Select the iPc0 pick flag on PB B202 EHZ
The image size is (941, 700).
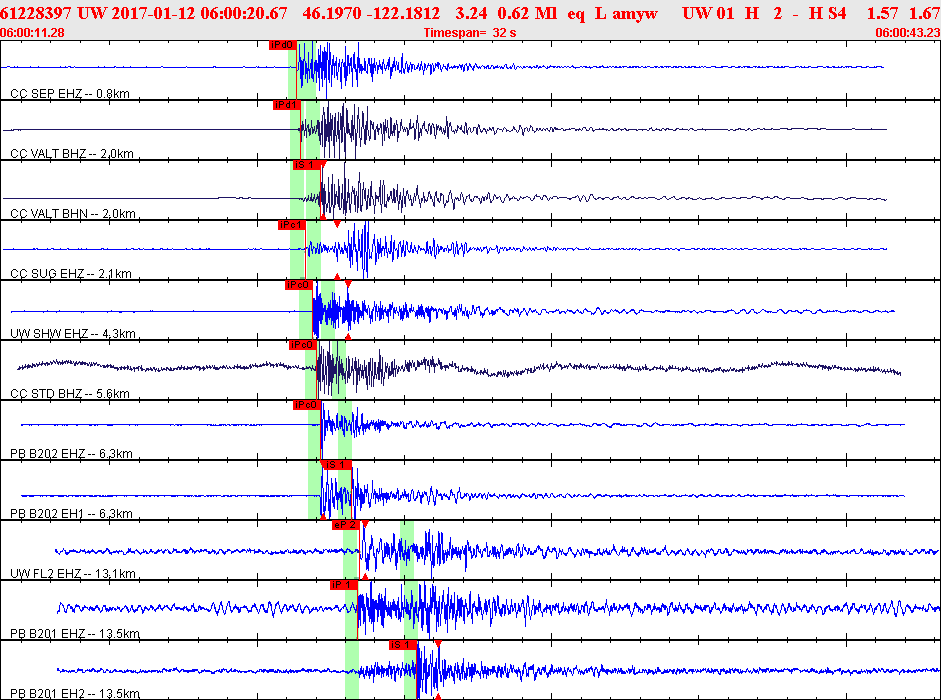click(x=307, y=405)
